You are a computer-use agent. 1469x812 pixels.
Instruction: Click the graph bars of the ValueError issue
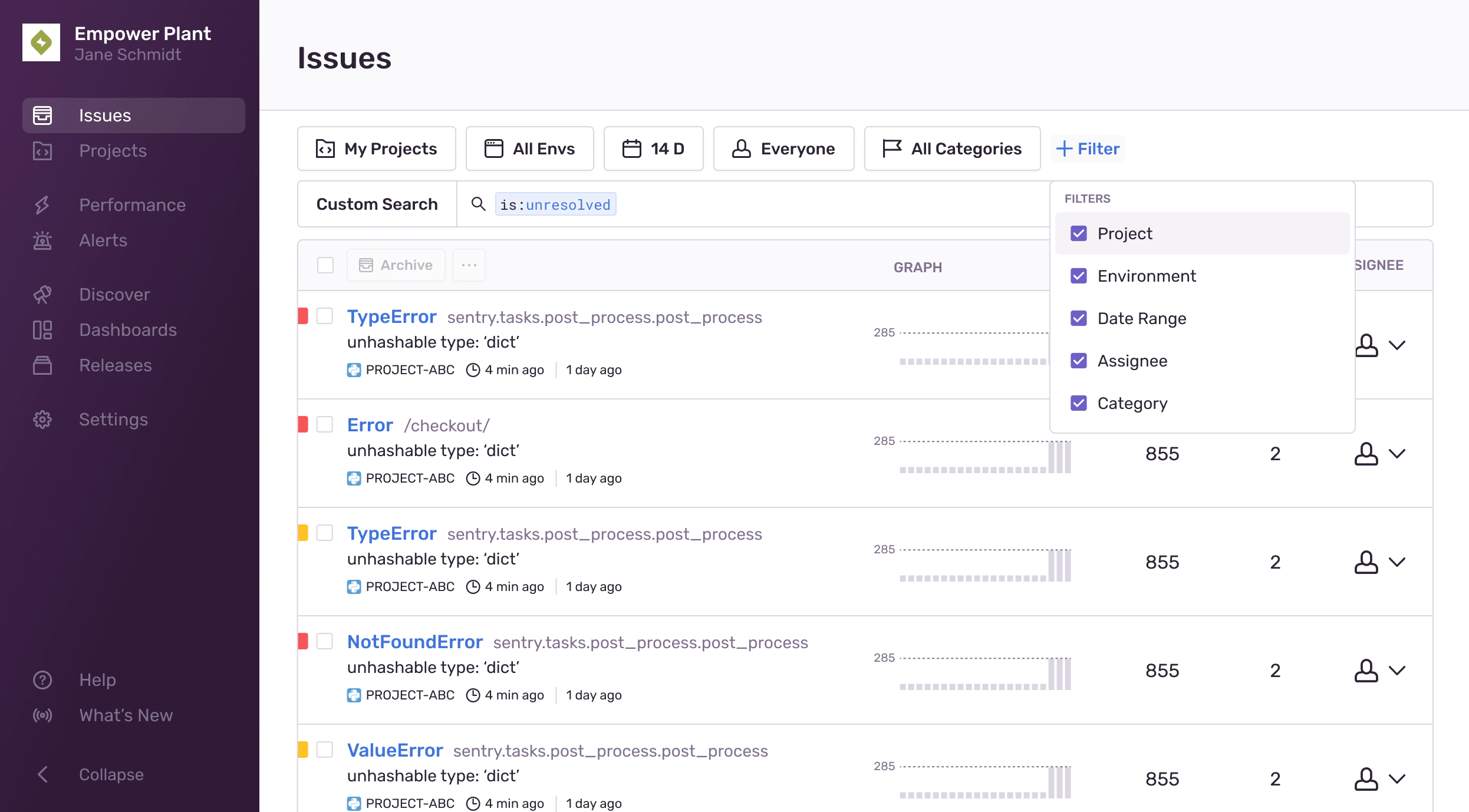pos(984,784)
